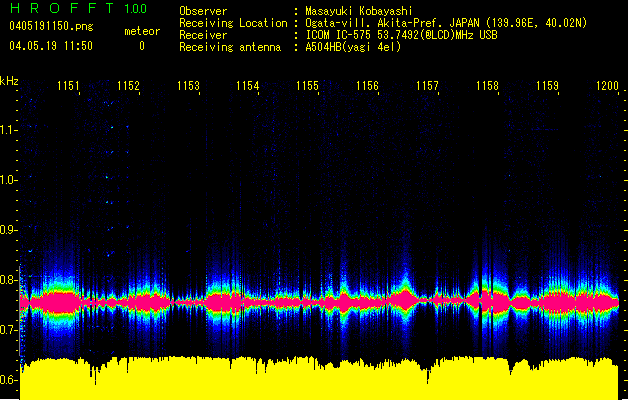Click the meteor count value 0

click(x=142, y=46)
